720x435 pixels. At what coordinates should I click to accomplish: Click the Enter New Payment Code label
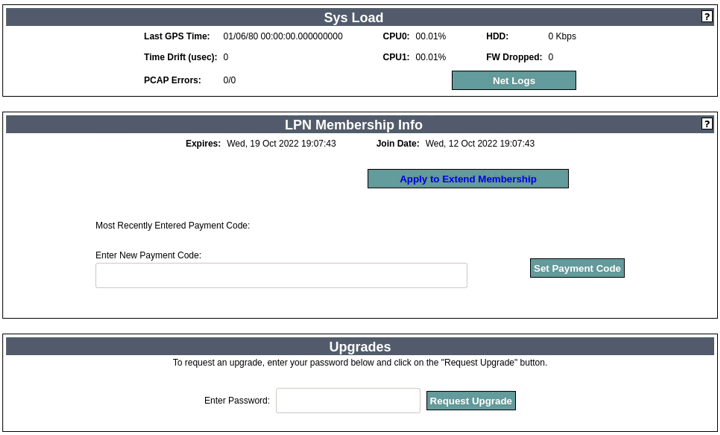[x=148, y=255]
